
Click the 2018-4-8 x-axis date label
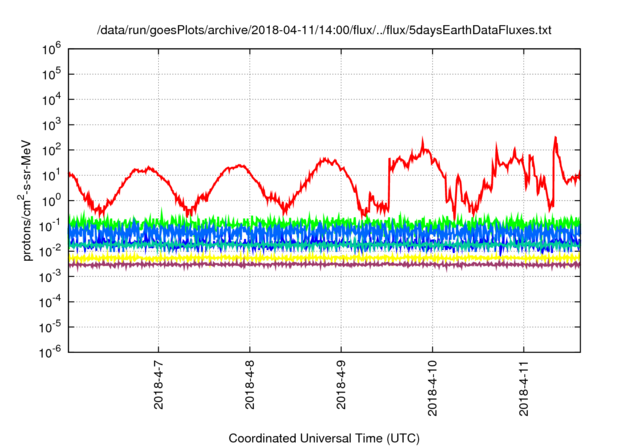pyautogui.click(x=250, y=385)
